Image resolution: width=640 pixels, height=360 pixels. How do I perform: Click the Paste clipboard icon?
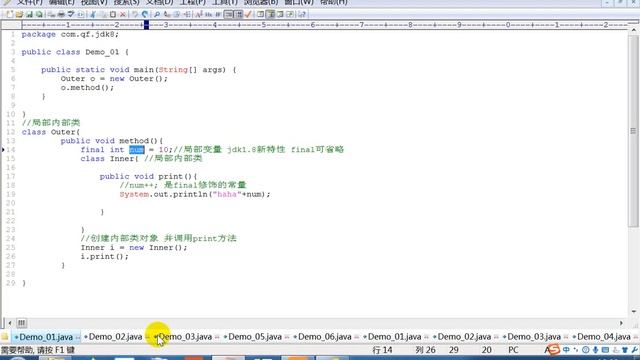[113, 14]
